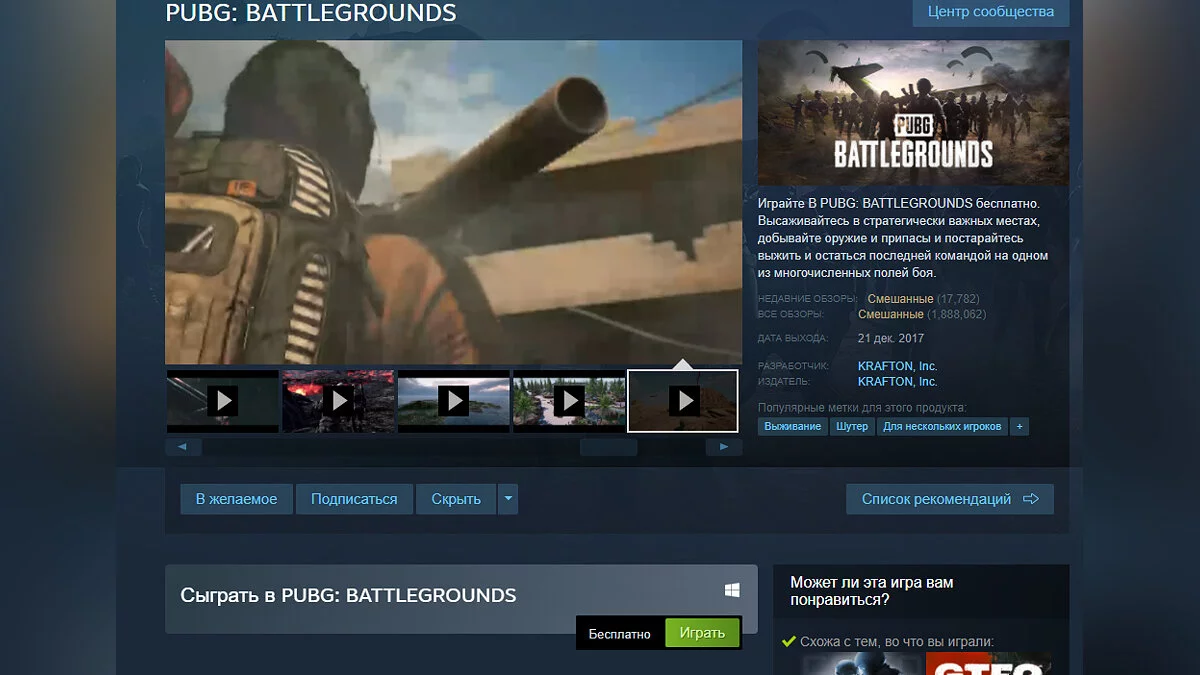The height and width of the screenshot is (675, 1200).
Task: Play the third trailer thumbnail showing island
Action: [x=453, y=401]
